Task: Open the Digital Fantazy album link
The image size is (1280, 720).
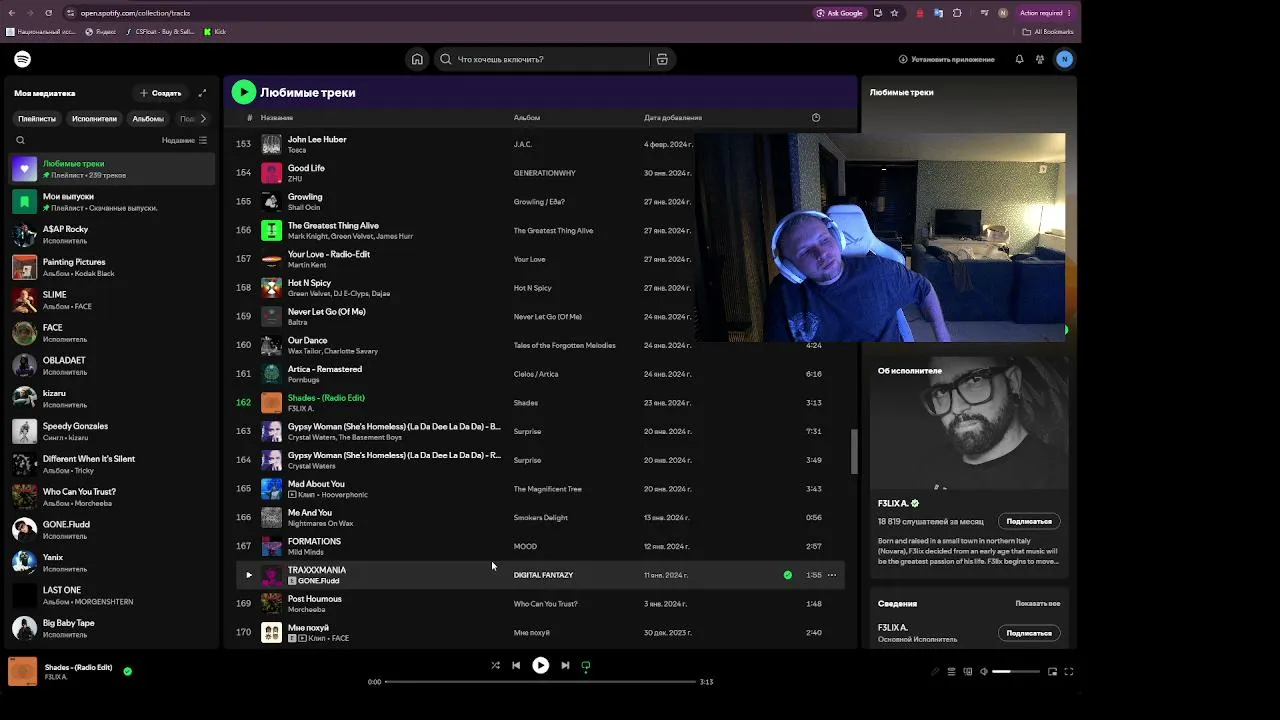Action: pos(543,575)
